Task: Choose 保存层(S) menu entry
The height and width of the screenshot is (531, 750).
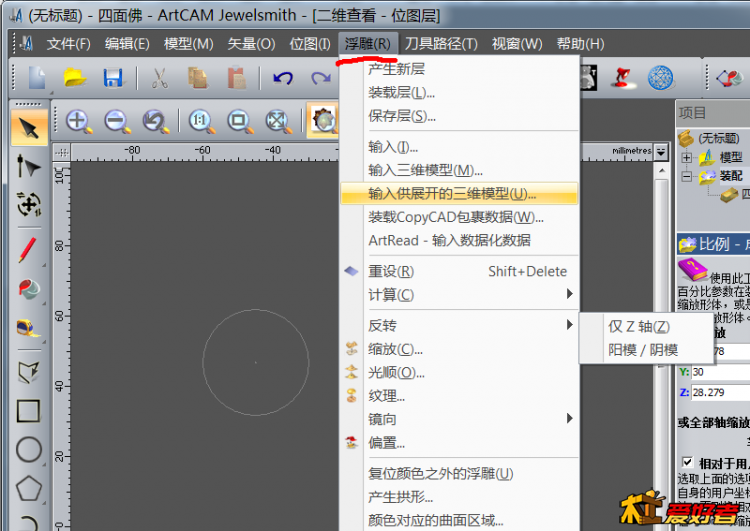Action: [459, 116]
